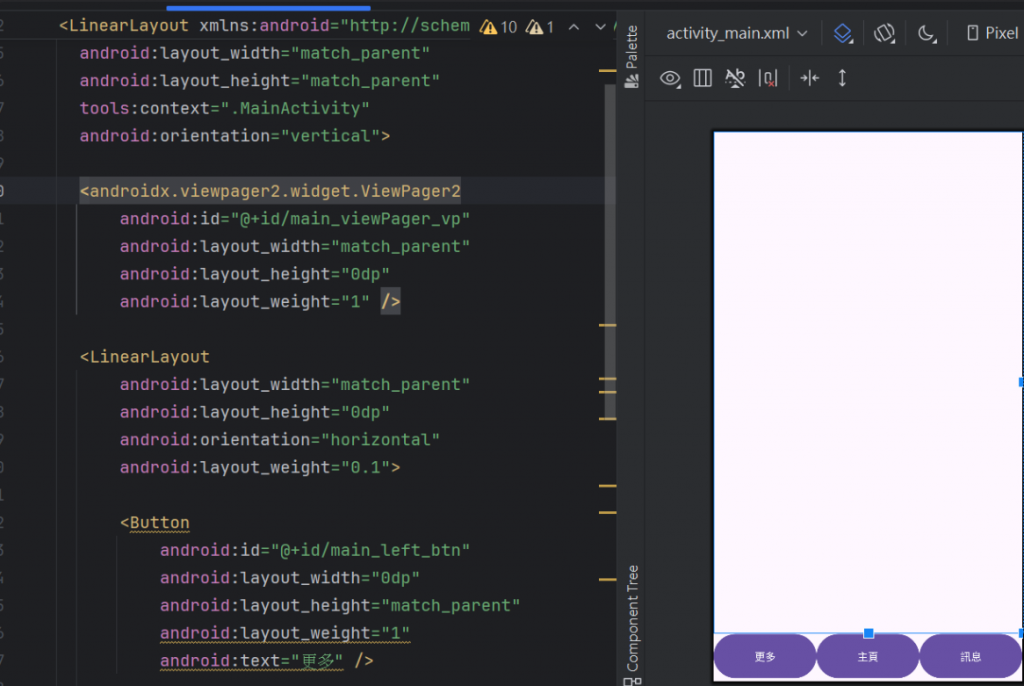Image resolution: width=1024 pixels, height=686 pixels.
Task: Click android:orientation="vertical" line
Action: point(235,136)
